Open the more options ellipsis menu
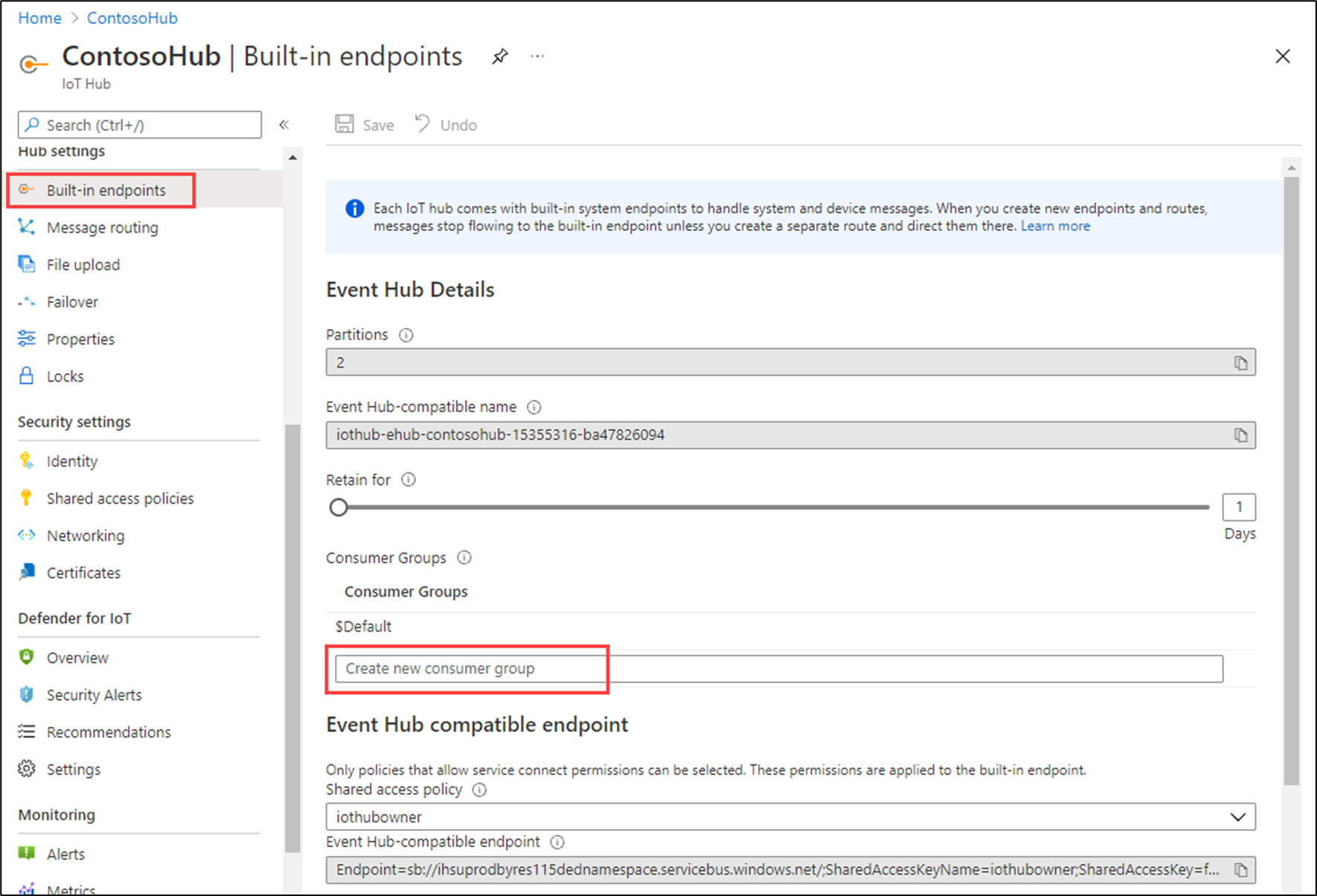This screenshot has width=1317, height=896. click(x=537, y=56)
